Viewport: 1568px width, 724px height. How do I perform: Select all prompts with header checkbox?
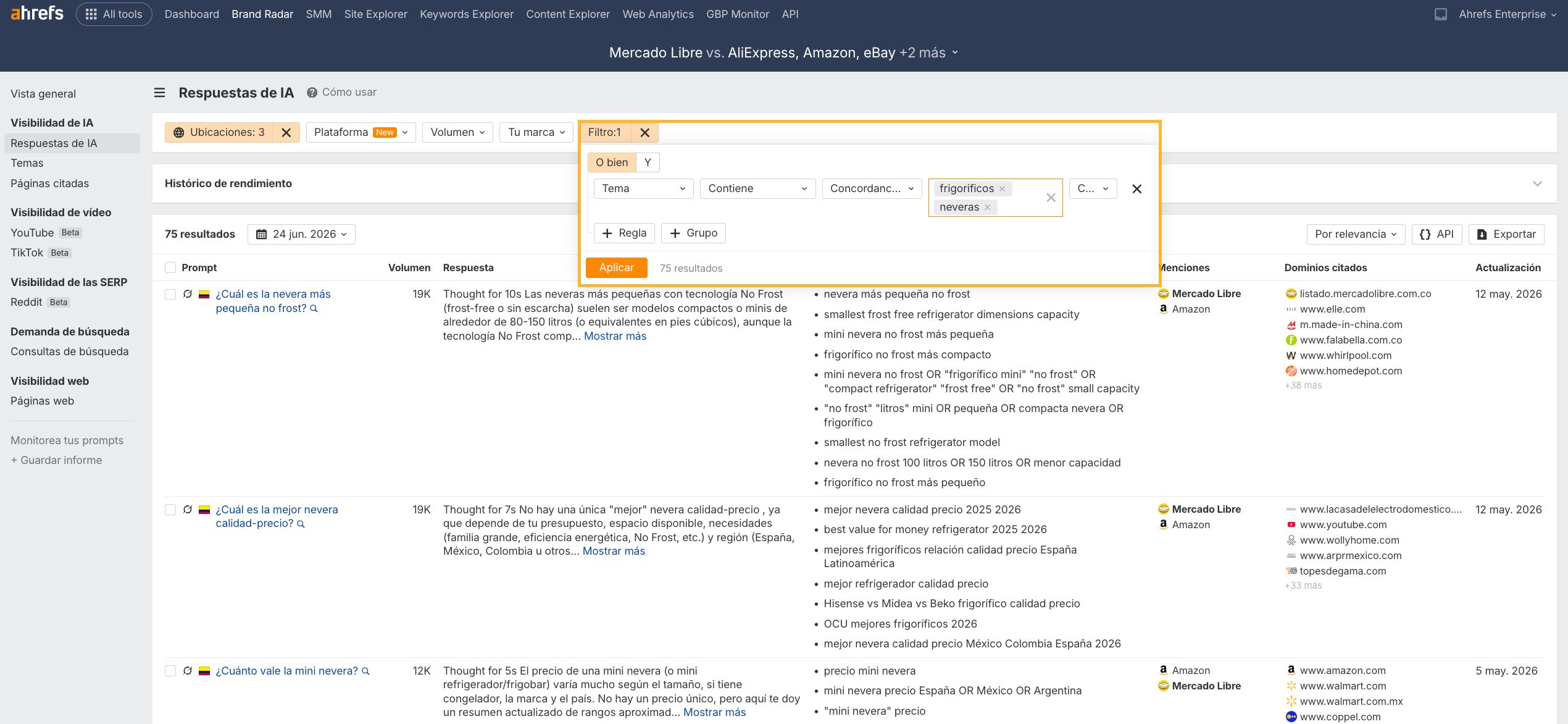(x=170, y=267)
